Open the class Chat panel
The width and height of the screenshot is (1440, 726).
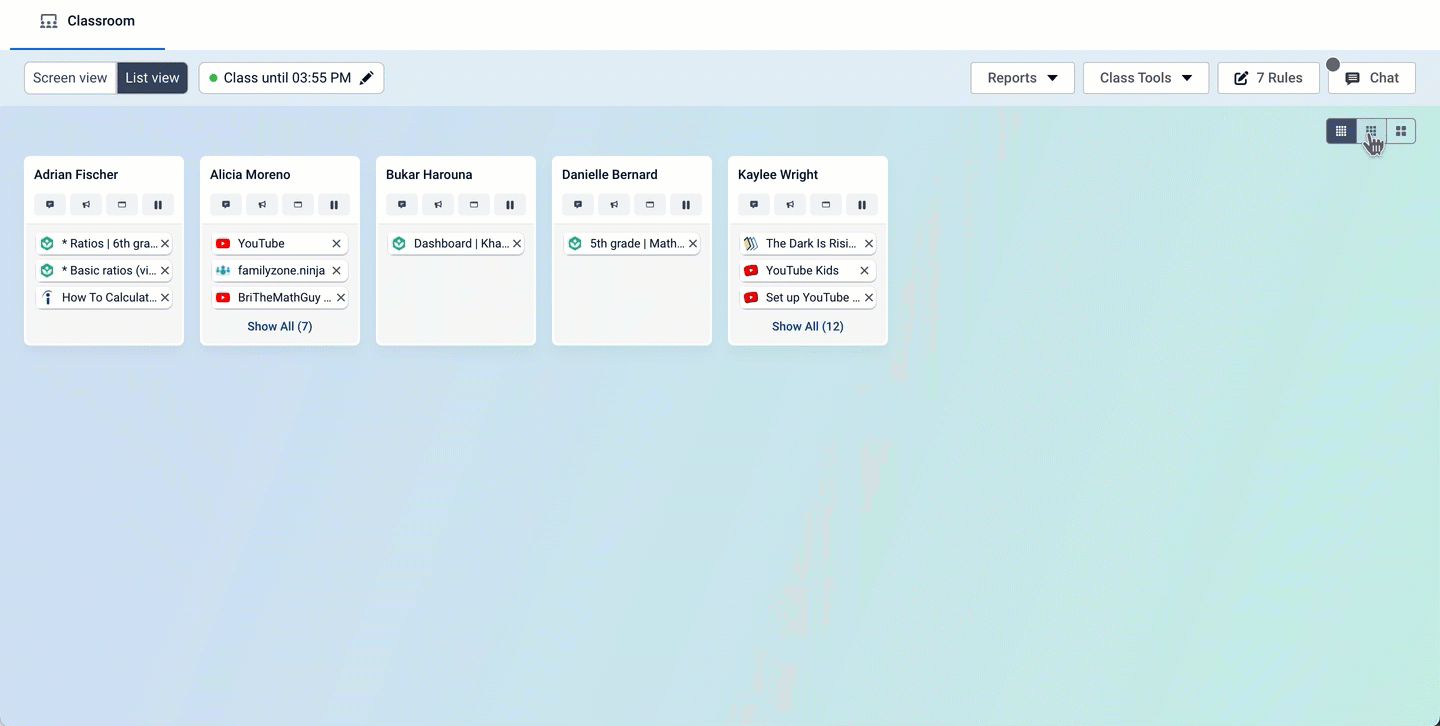point(1372,78)
